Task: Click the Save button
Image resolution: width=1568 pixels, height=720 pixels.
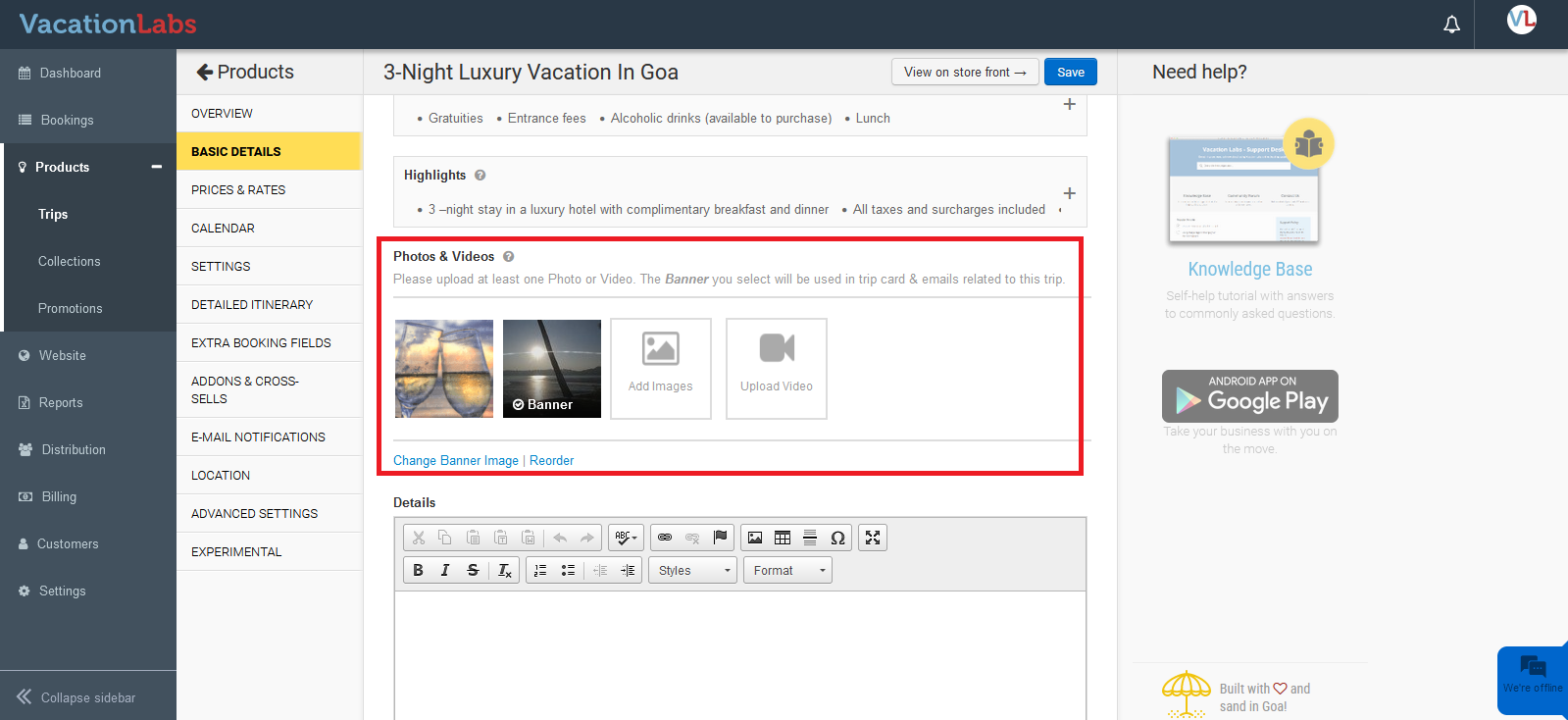Action: coord(1070,72)
